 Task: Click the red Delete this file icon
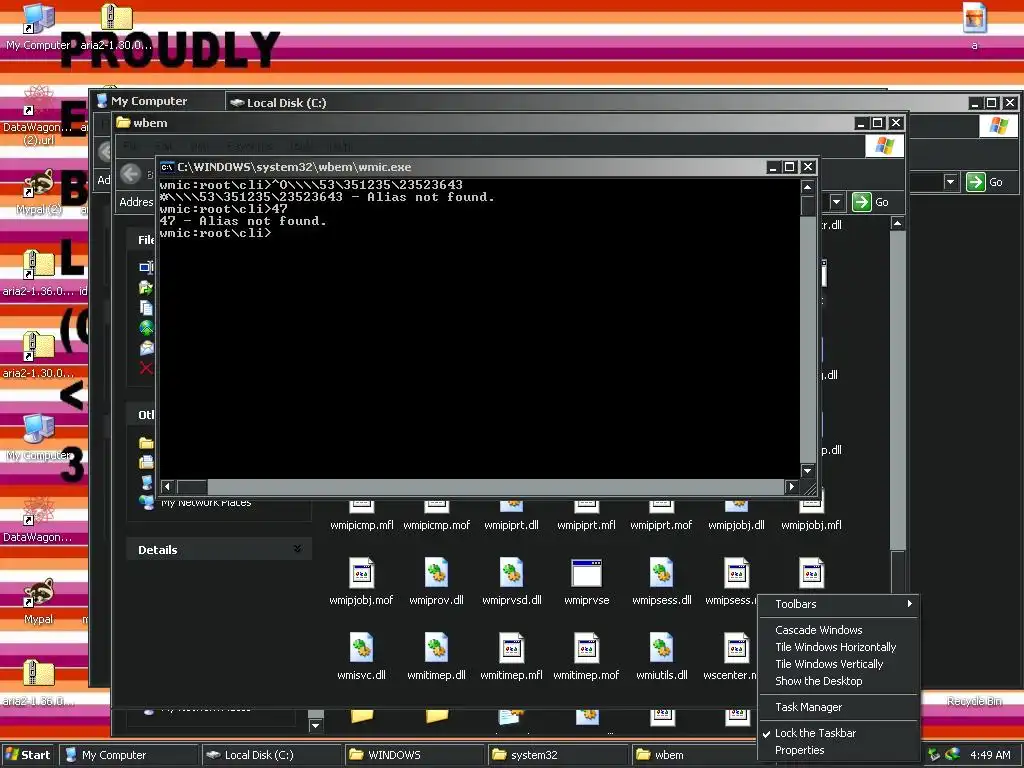(x=146, y=368)
